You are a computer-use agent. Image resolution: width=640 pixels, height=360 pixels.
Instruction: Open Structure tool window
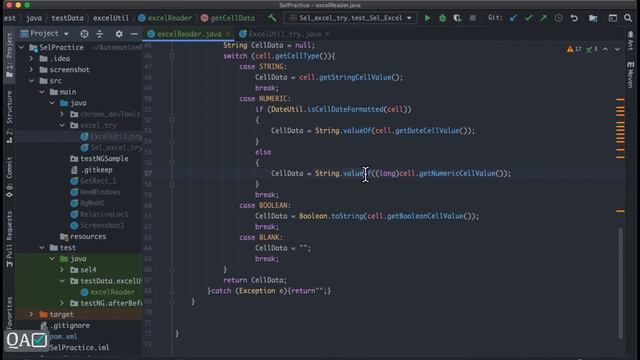9,117
